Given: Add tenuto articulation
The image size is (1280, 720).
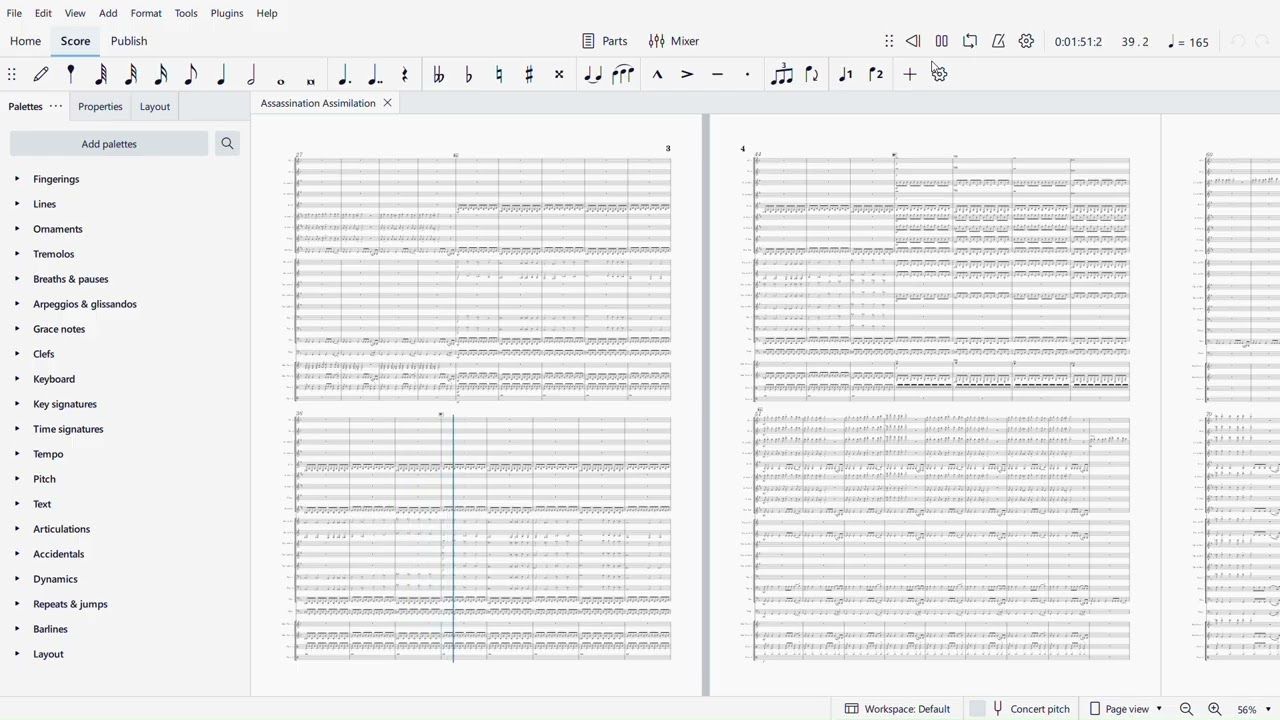Looking at the screenshot, I should (717, 75).
